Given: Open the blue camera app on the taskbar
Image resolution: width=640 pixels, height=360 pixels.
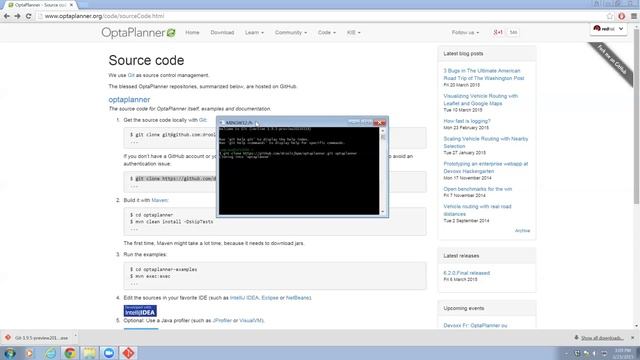Looking at the screenshot, I should click(109, 353).
